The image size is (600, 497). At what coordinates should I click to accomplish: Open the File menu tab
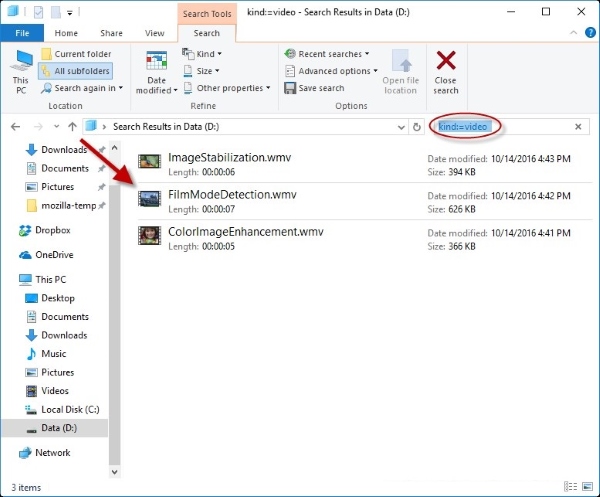20,33
